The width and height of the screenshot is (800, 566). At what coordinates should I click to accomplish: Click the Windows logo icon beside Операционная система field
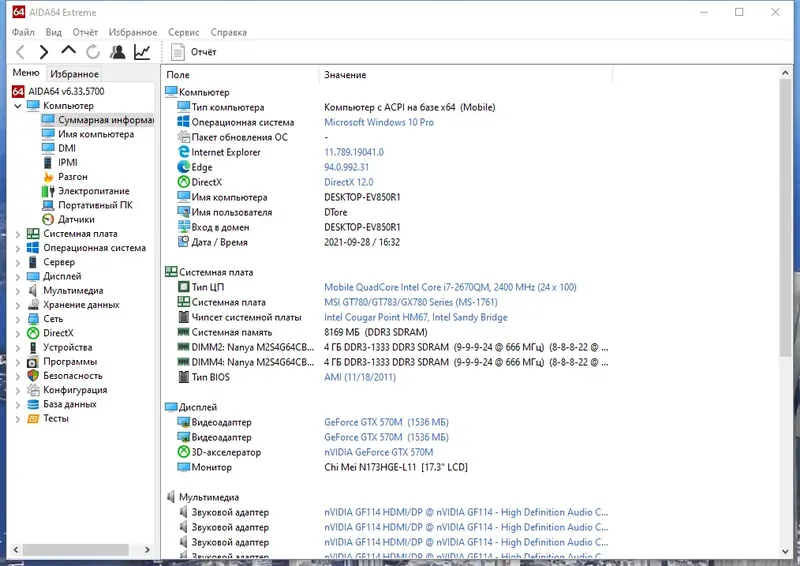tap(183, 122)
